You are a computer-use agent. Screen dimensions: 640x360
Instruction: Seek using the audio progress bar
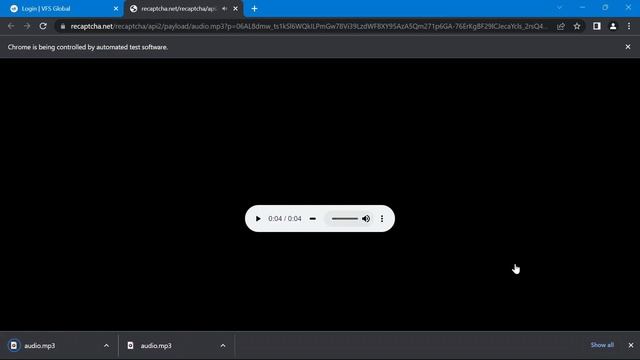coord(313,219)
